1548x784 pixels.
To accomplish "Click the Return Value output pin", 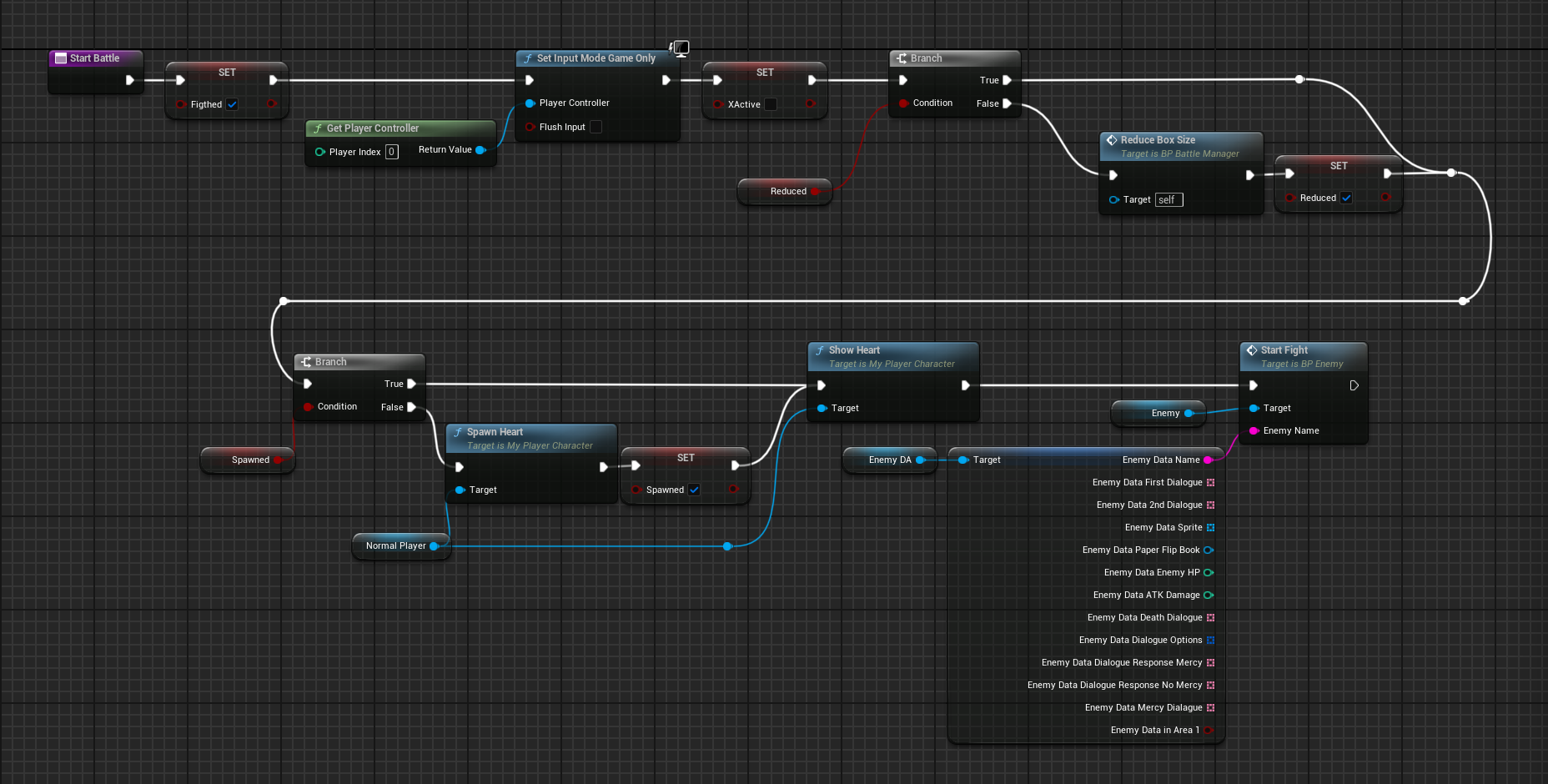I will 480,150.
